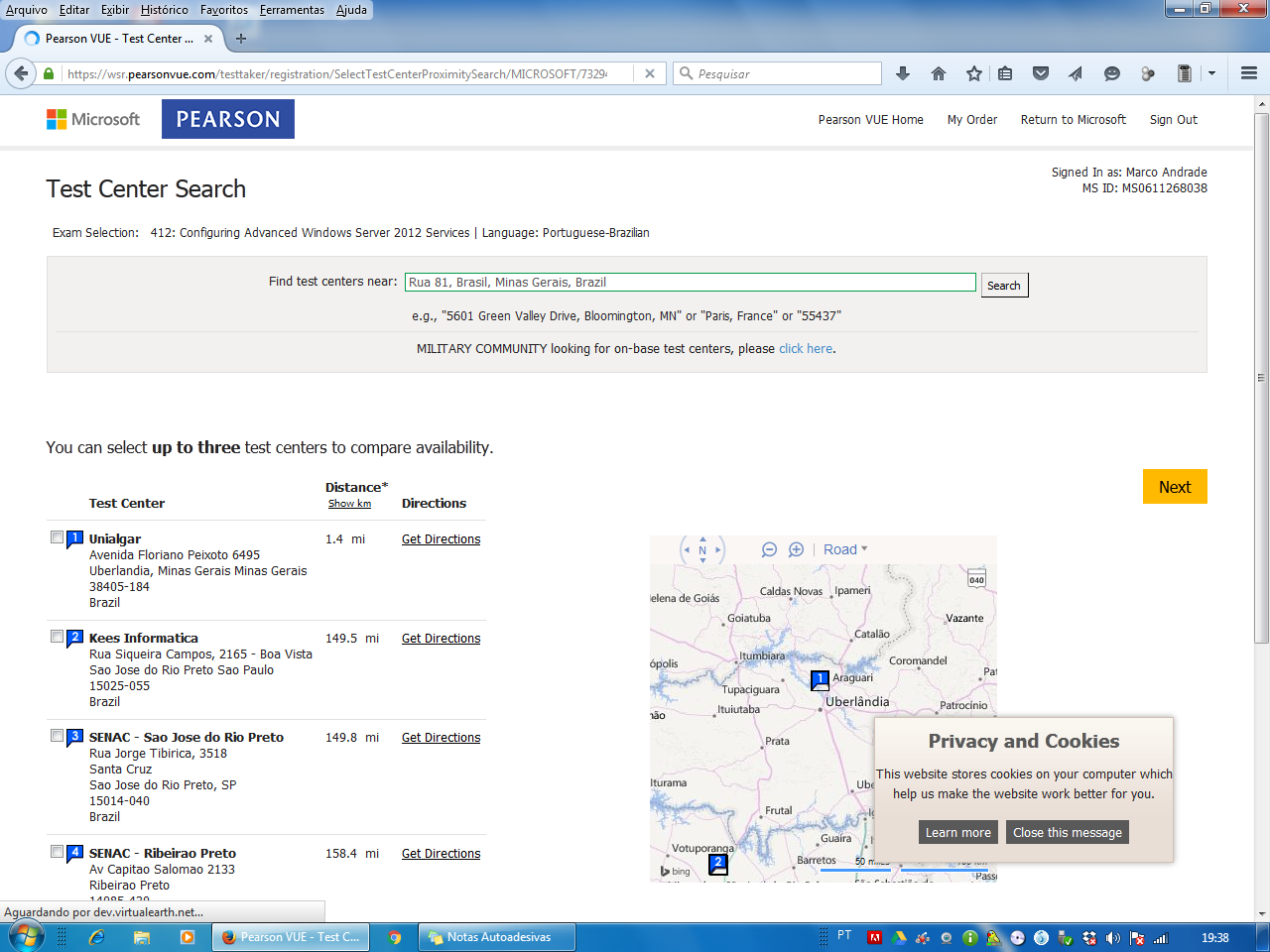Go back with the browser back arrow
Image resolution: width=1270 pixels, height=952 pixels.
tap(21, 73)
